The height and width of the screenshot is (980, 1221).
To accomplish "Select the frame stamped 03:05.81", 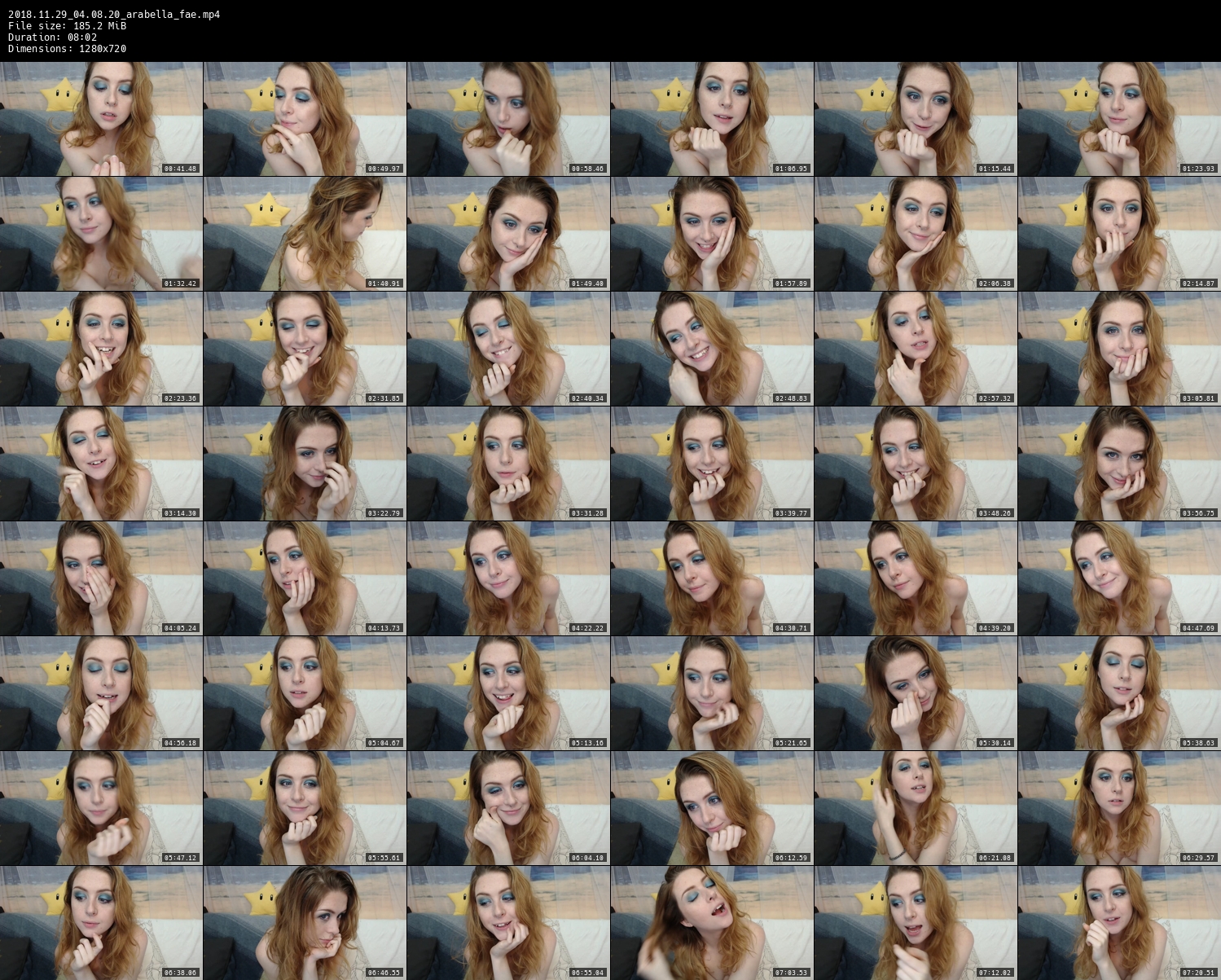I will pyautogui.click(x=1119, y=349).
